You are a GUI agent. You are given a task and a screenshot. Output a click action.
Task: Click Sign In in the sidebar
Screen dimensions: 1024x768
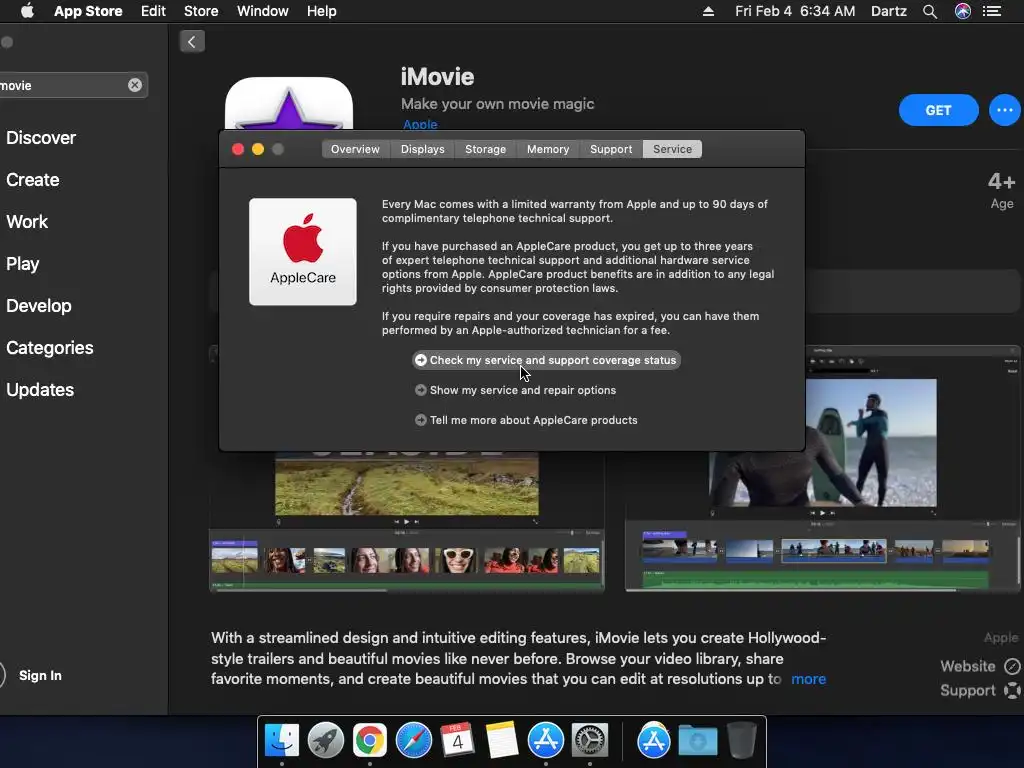pos(40,675)
